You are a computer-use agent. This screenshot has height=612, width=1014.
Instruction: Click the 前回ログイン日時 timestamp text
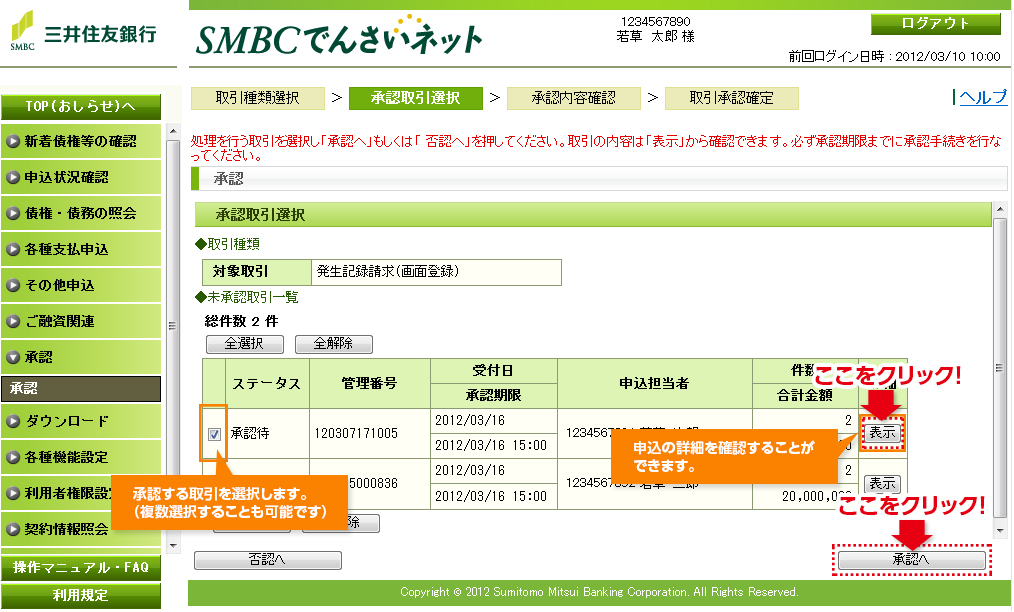click(894, 56)
